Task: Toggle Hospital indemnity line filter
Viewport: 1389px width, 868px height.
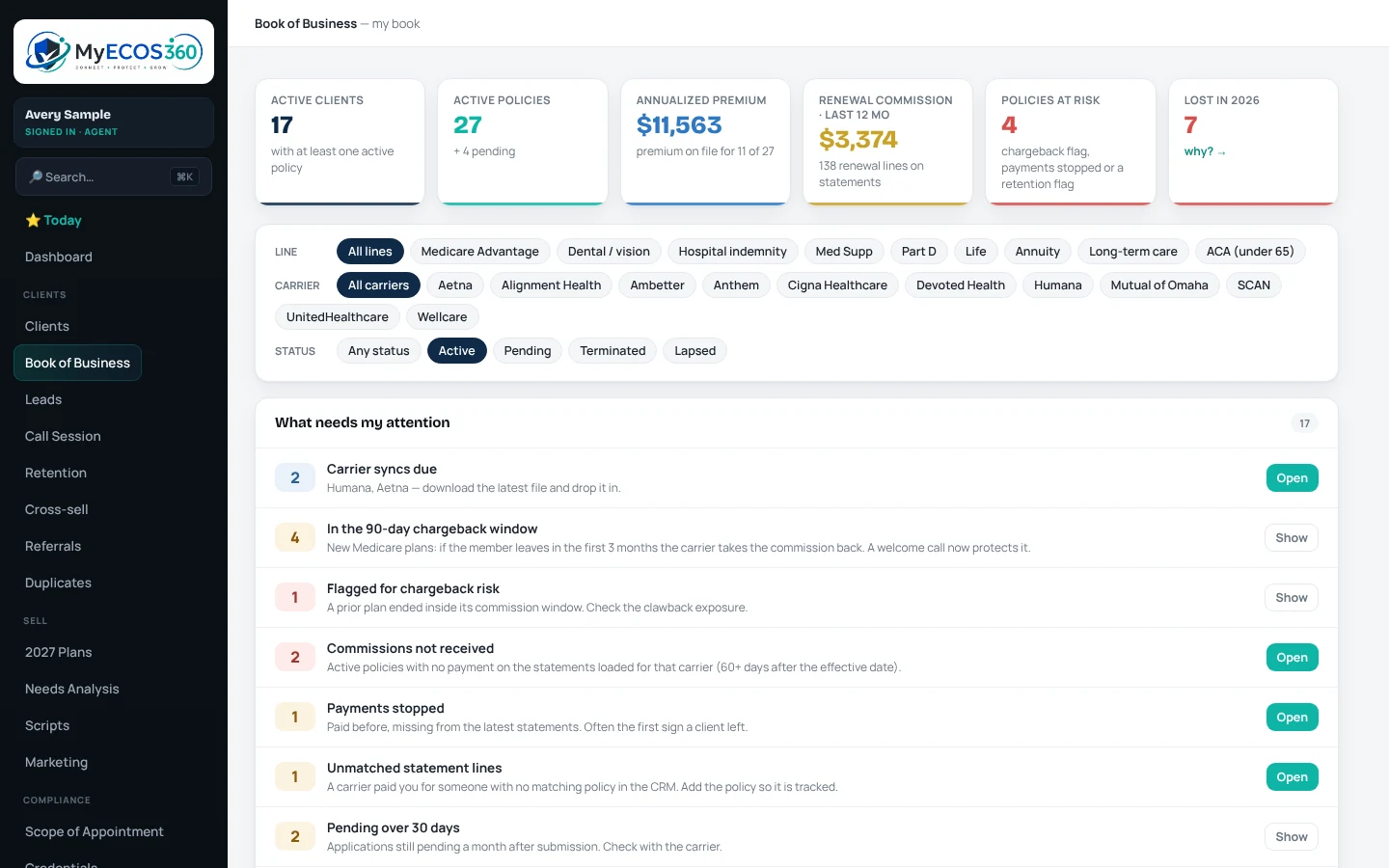Action: click(x=732, y=252)
